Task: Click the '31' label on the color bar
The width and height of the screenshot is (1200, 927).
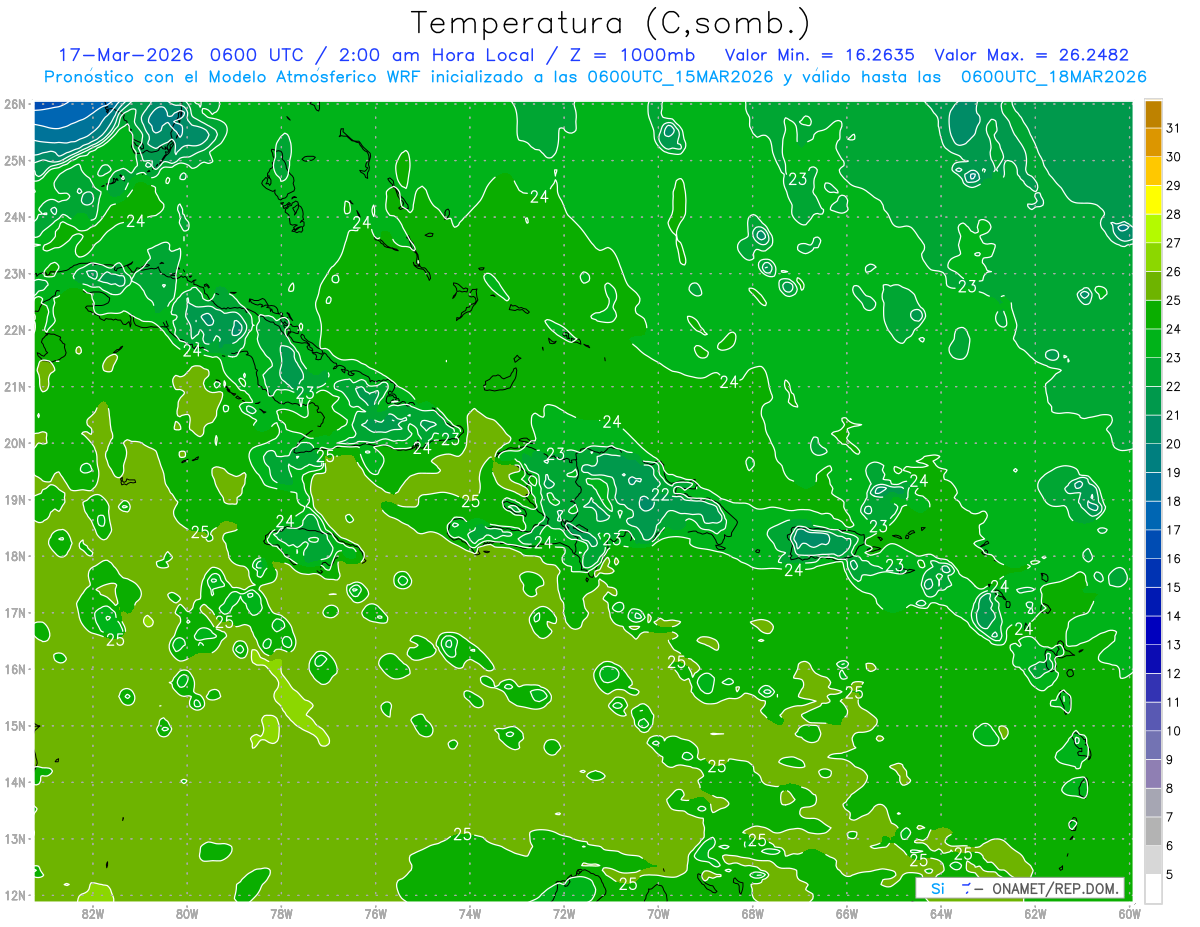Action: coord(1174,128)
